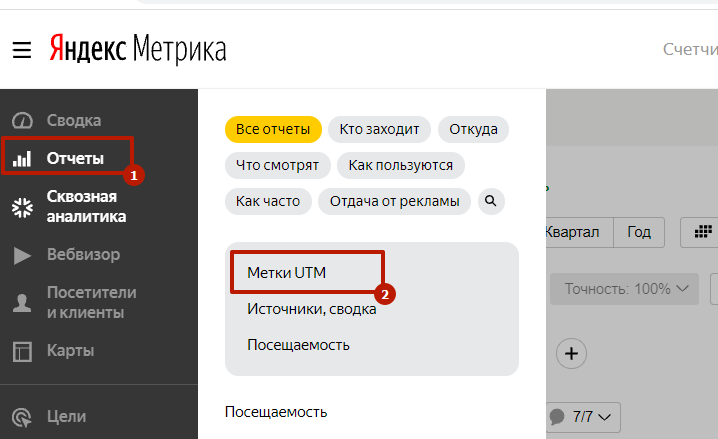
Task: Open the Метки UTM report
Action: pyautogui.click(x=287, y=273)
